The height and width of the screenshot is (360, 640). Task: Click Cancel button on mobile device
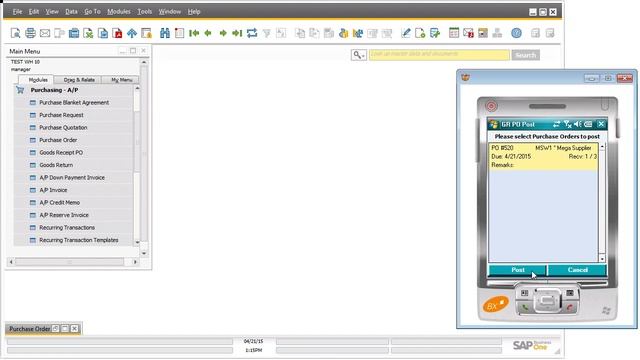pyautogui.click(x=577, y=270)
